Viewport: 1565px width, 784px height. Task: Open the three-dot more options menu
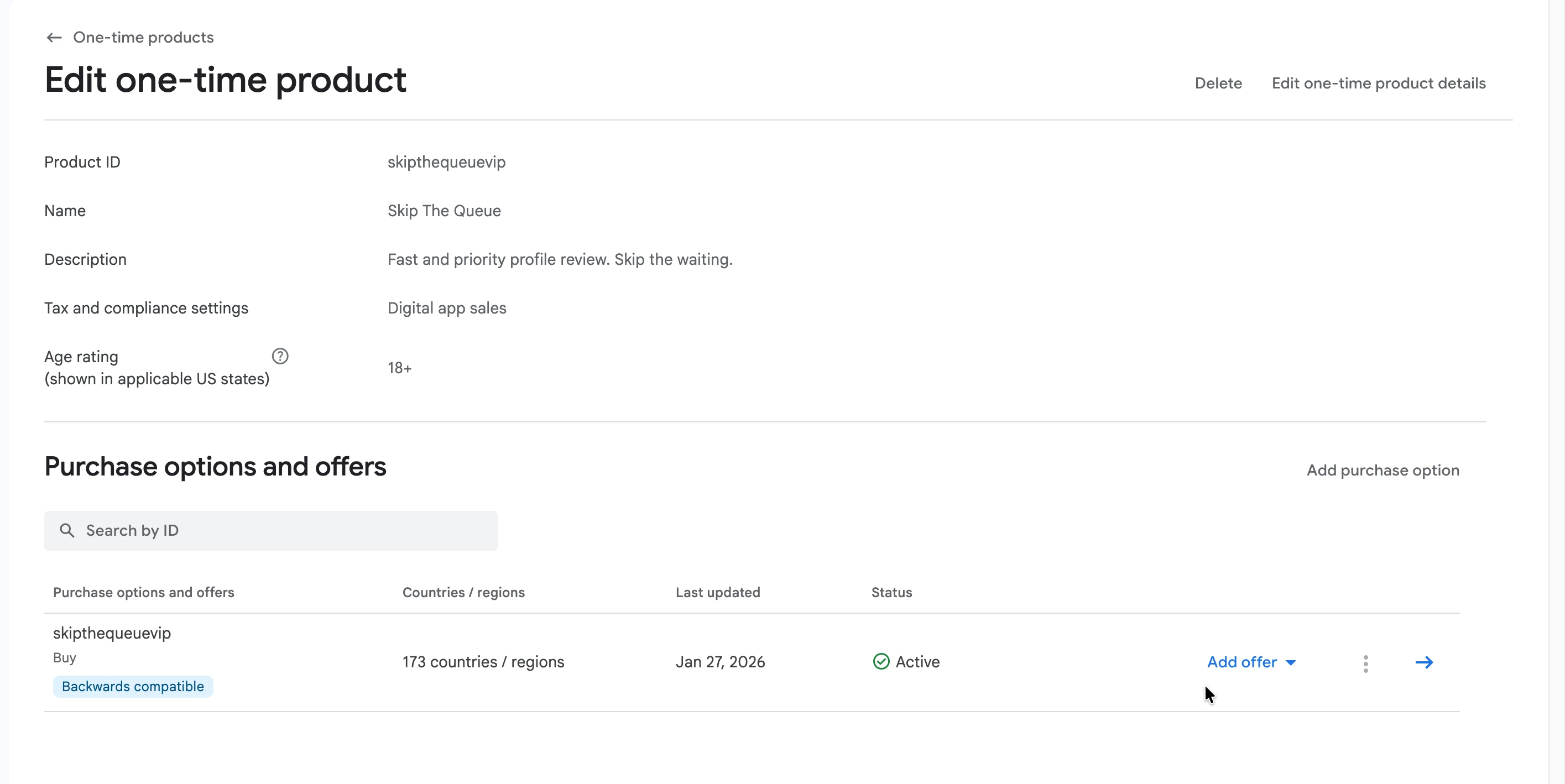click(1365, 662)
